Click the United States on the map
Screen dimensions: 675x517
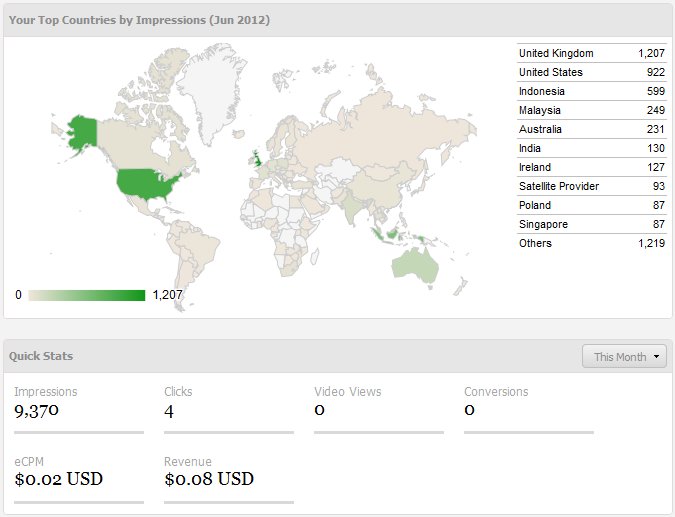point(146,184)
